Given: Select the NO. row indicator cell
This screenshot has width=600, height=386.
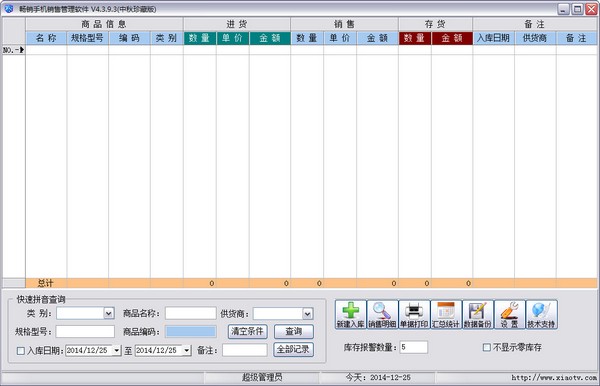Looking at the screenshot, I should 14,50.
